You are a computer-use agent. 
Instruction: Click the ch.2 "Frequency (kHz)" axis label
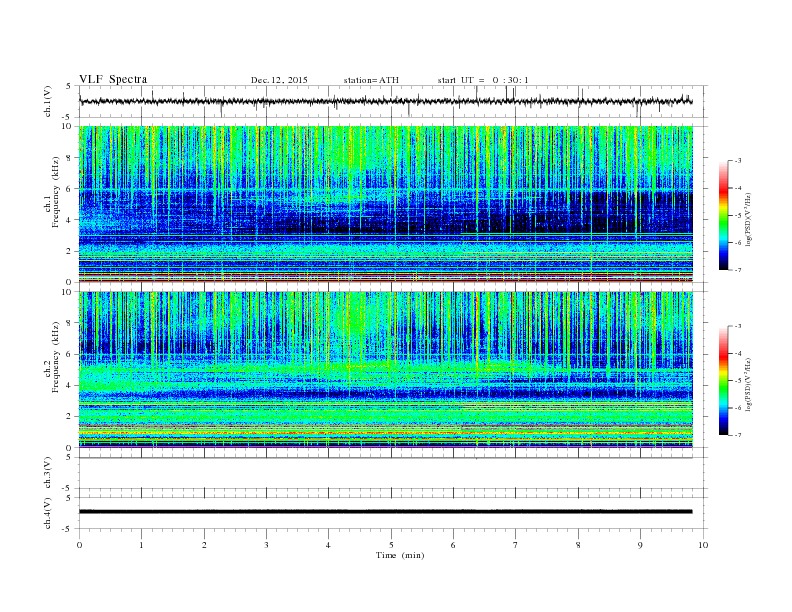[x=56, y=357]
